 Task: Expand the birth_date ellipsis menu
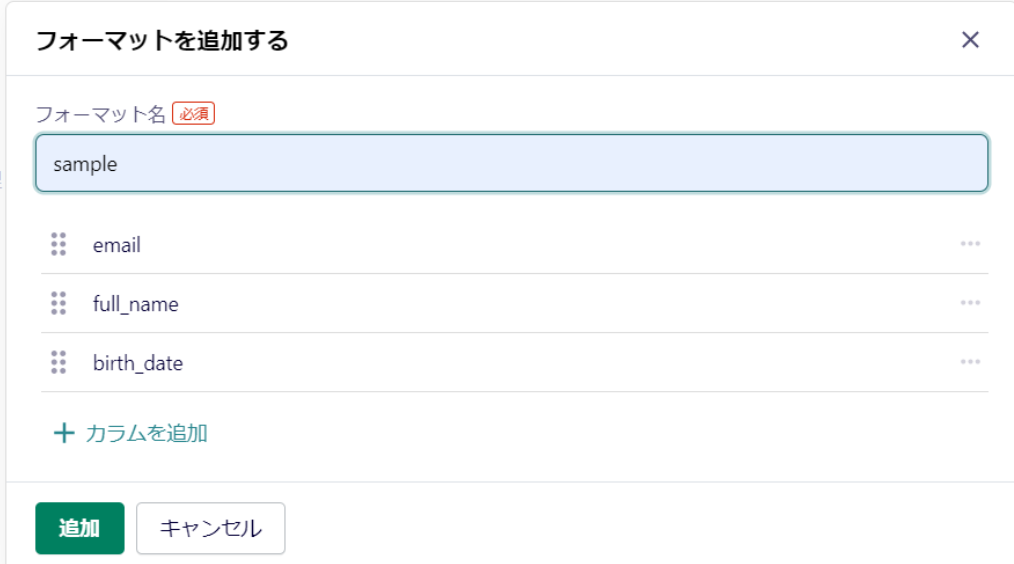point(970,362)
